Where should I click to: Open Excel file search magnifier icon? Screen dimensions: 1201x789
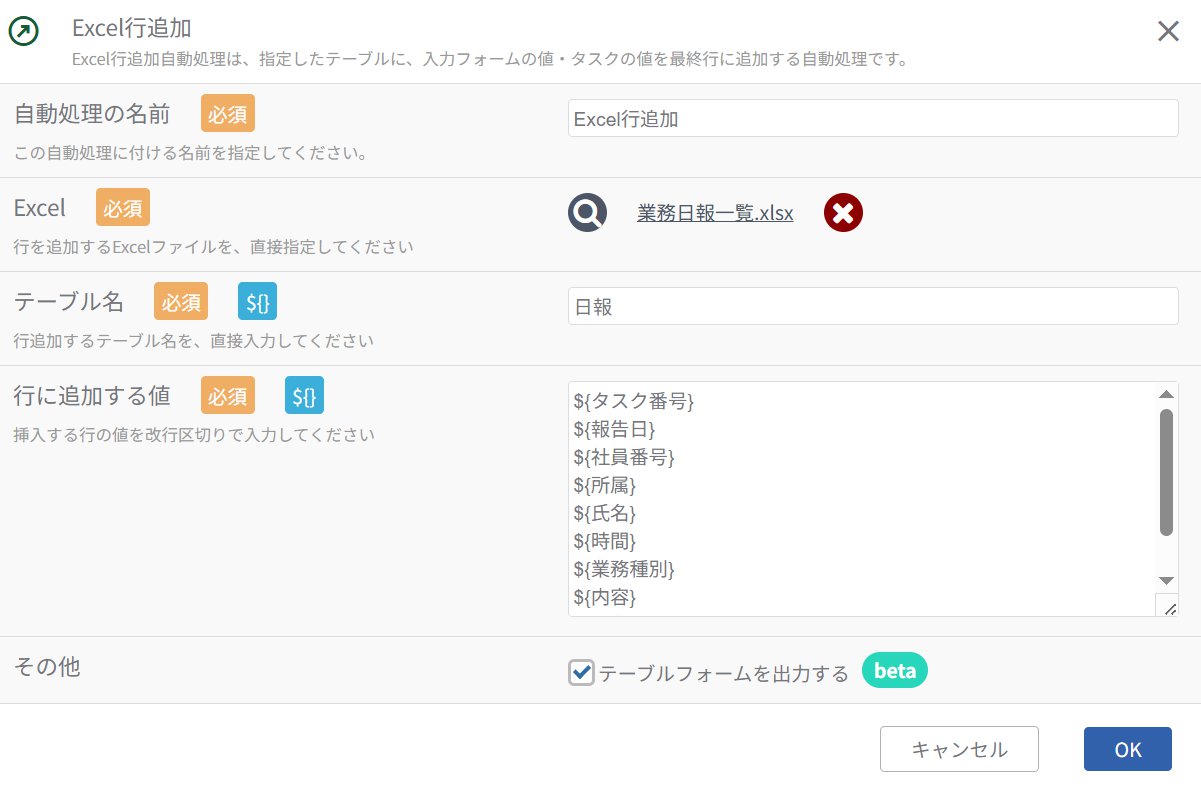click(x=588, y=213)
